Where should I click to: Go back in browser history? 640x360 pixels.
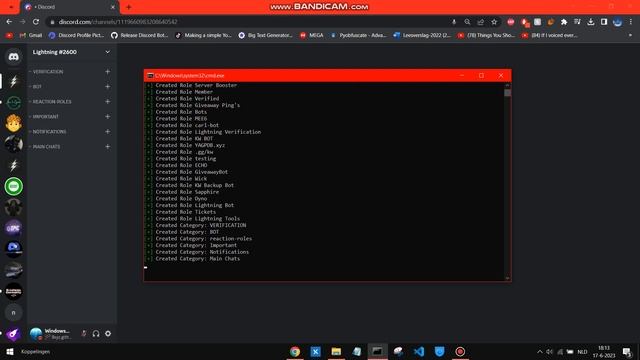[9, 22]
